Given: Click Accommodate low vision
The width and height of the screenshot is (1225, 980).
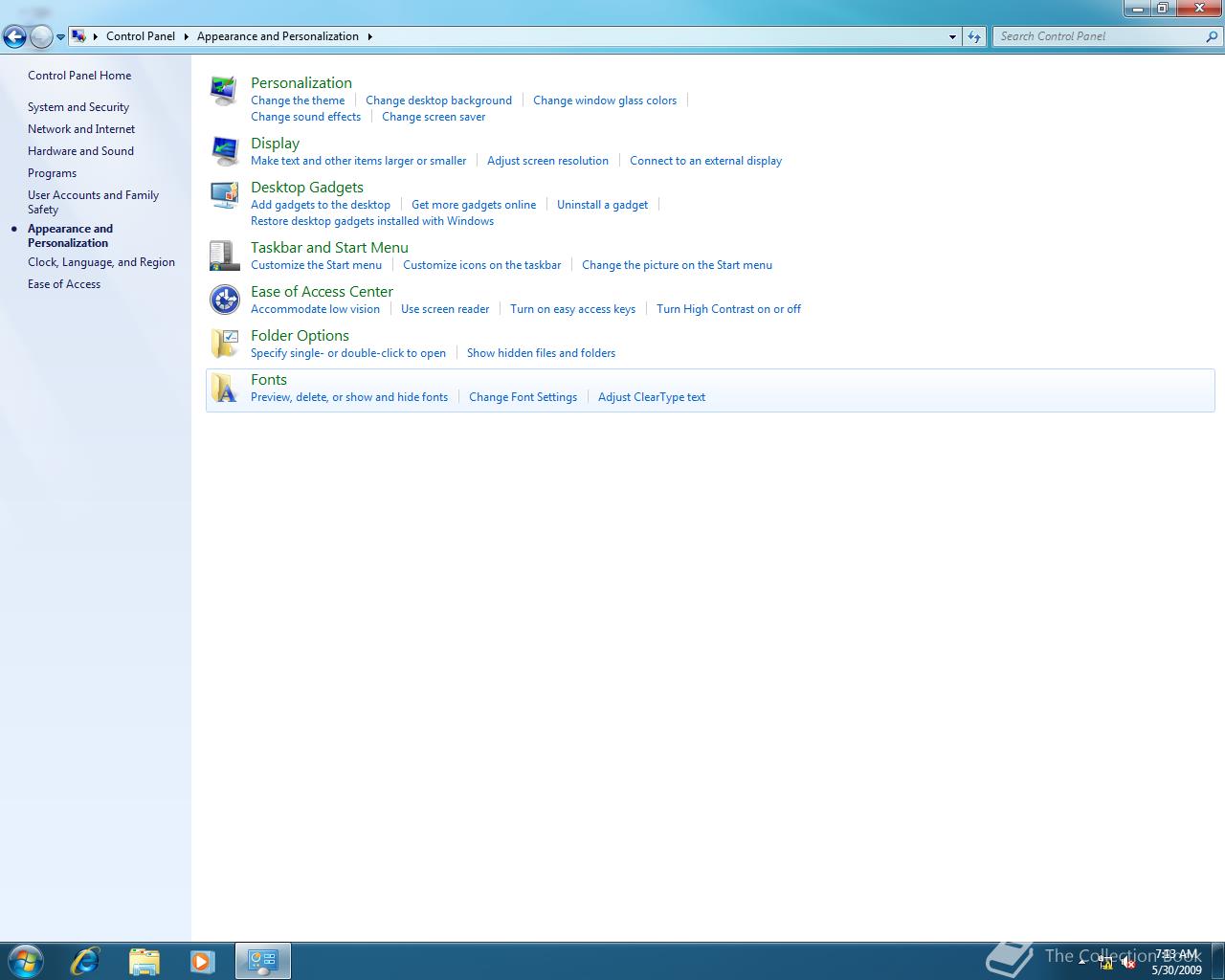Looking at the screenshot, I should click(315, 309).
